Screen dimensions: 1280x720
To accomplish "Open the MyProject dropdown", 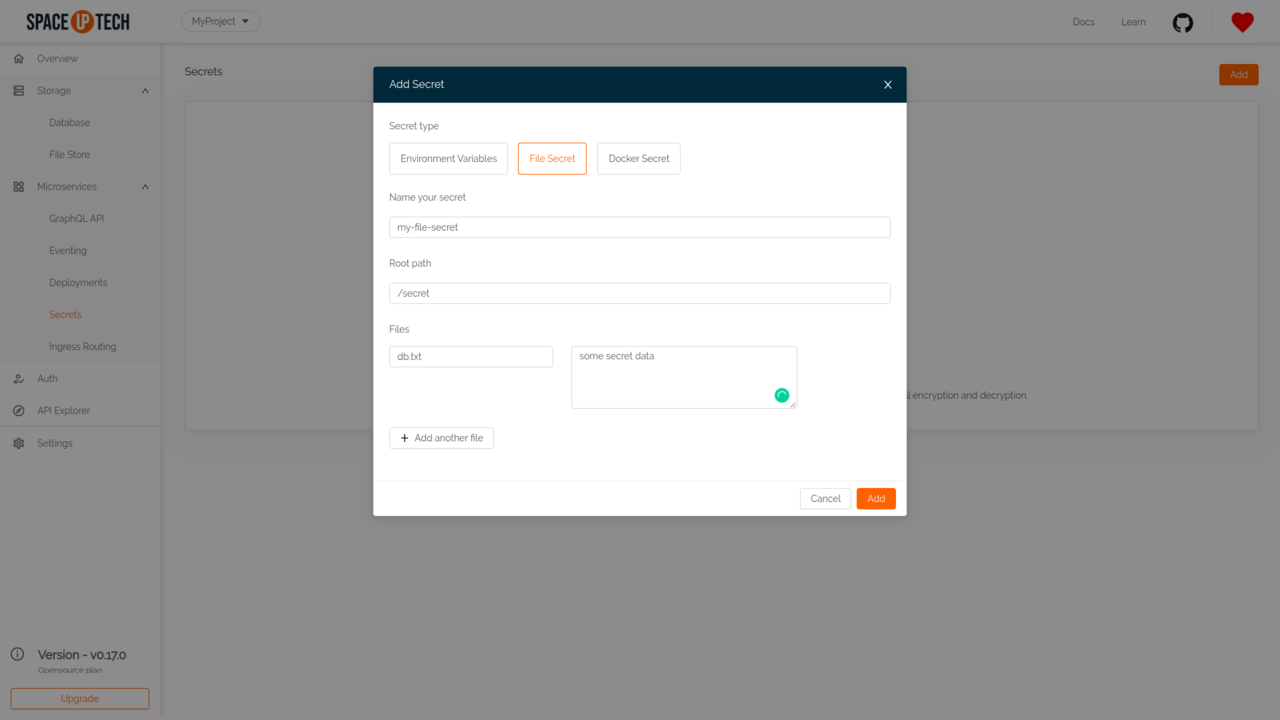I will tap(220, 20).
